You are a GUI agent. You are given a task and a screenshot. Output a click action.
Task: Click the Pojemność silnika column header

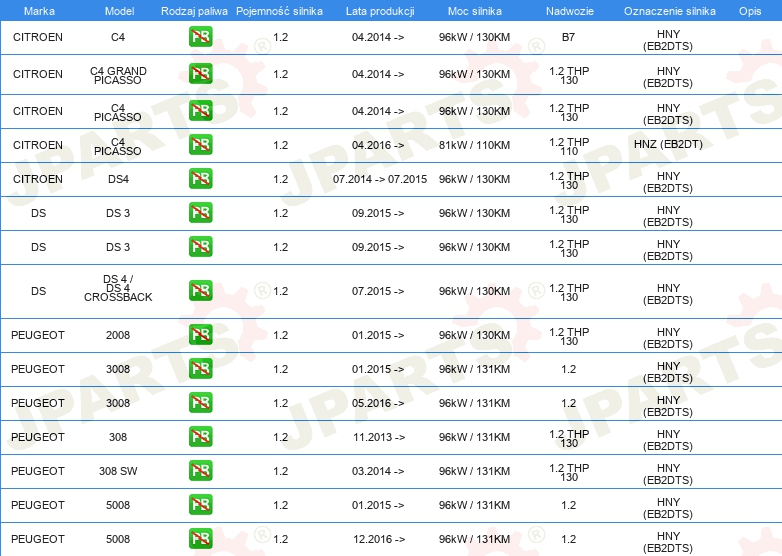coord(279,11)
